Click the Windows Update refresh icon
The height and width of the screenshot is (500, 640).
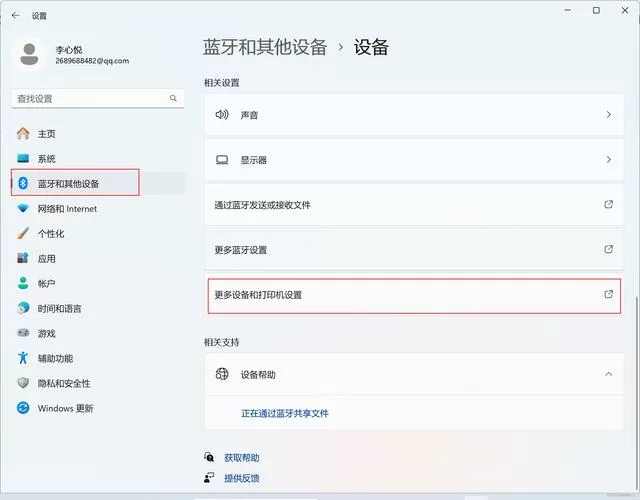pos(23,408)
